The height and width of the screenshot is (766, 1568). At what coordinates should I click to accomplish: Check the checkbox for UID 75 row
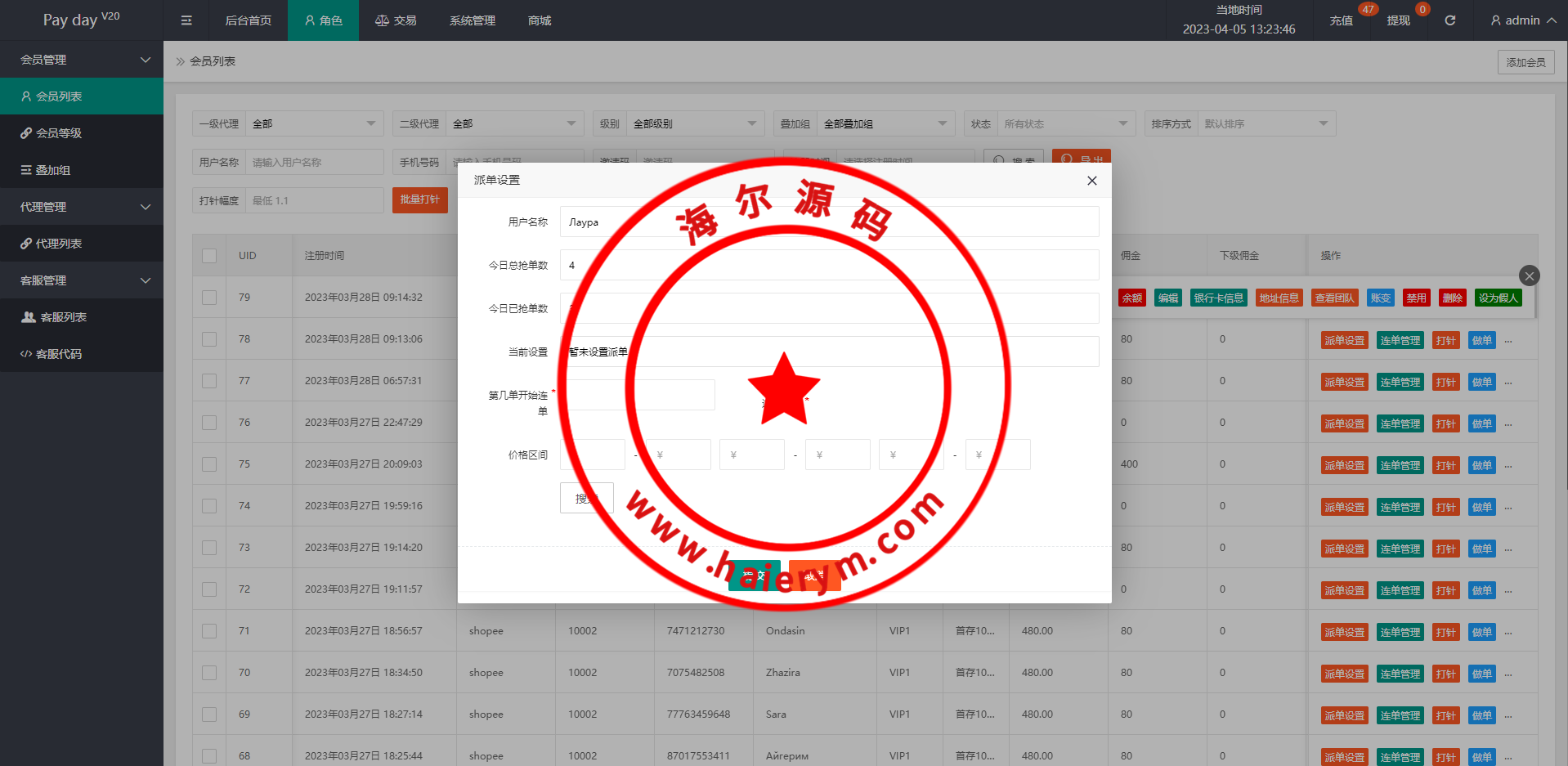209,464
